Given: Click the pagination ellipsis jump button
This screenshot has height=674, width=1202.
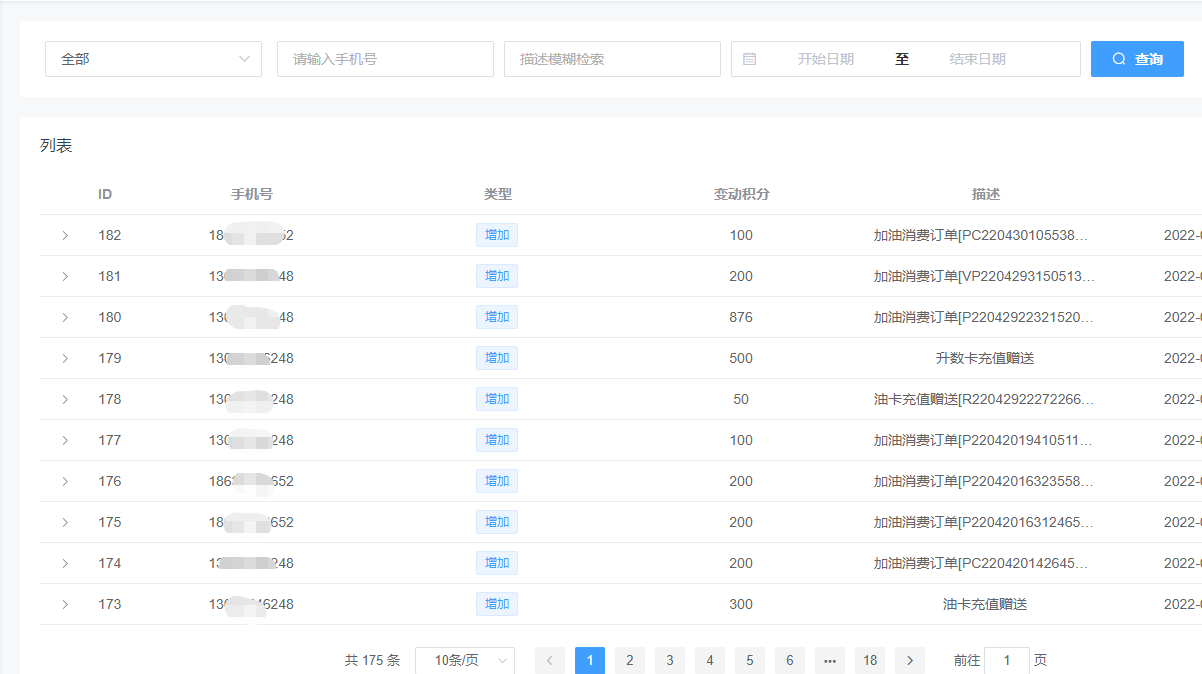Looking at the screenshot, I should pos(830,660).
